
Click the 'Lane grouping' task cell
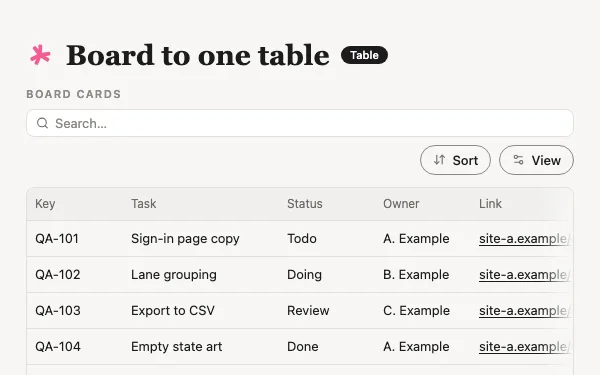[x=174, y=275]
